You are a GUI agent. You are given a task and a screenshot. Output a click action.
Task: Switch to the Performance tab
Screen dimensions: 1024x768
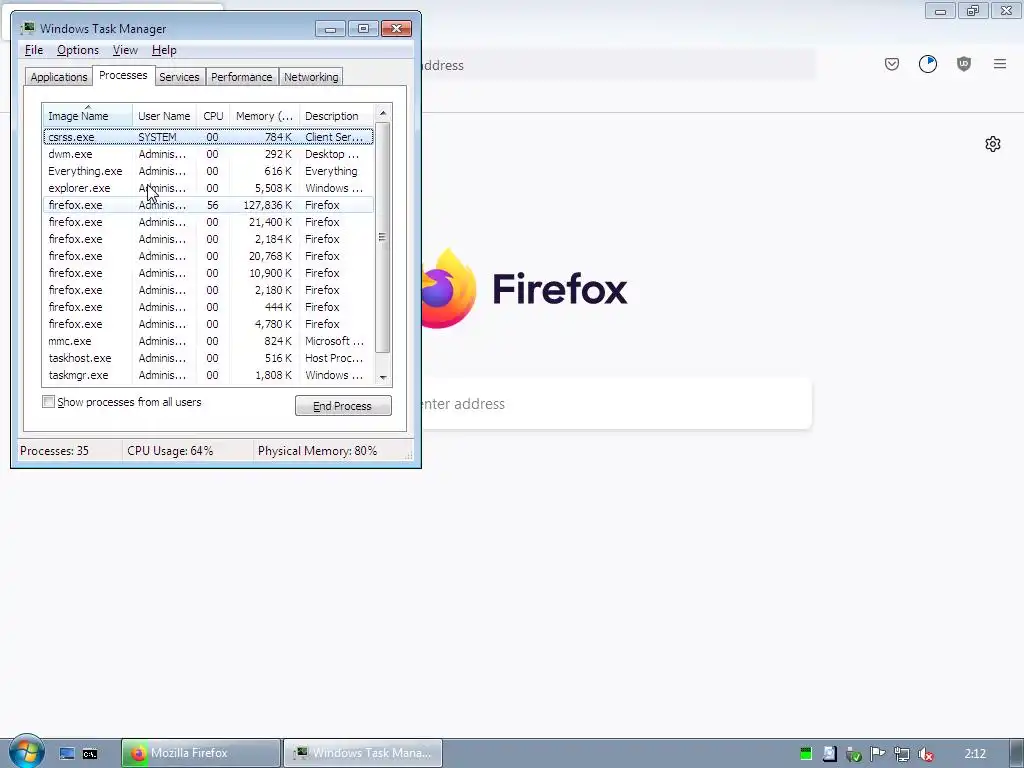242,77
